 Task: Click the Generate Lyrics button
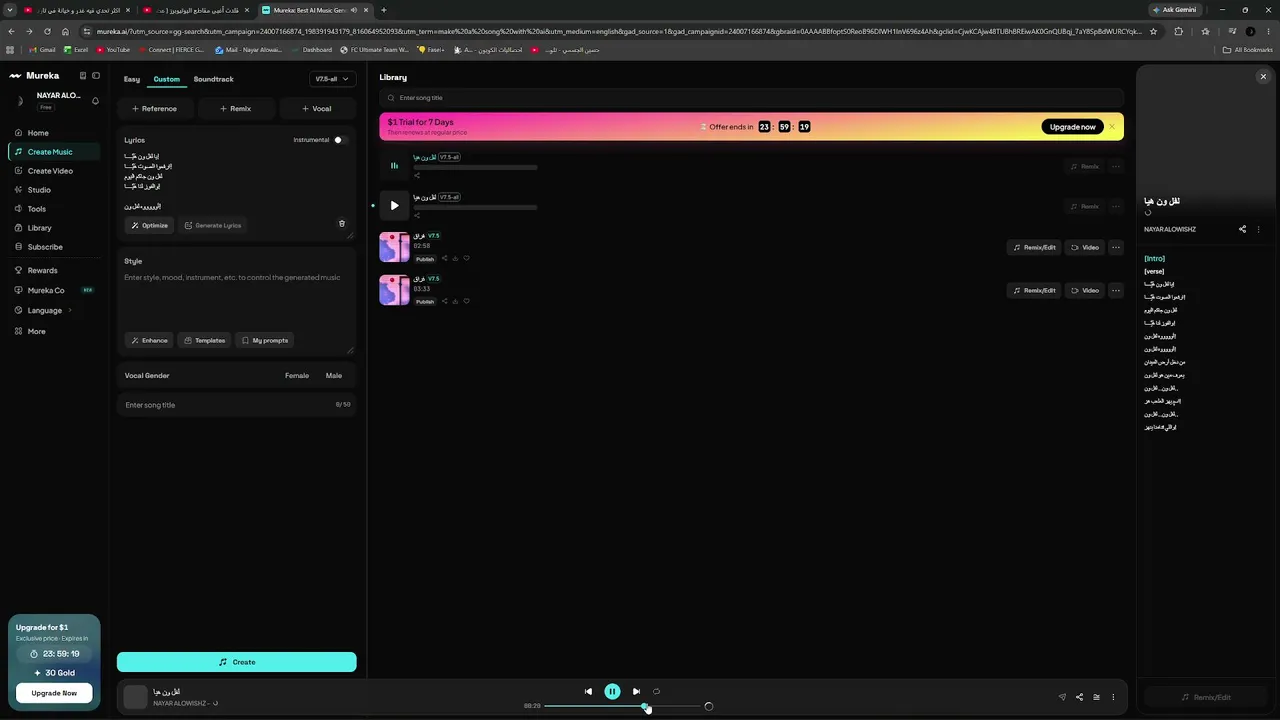tap(213, 225)
